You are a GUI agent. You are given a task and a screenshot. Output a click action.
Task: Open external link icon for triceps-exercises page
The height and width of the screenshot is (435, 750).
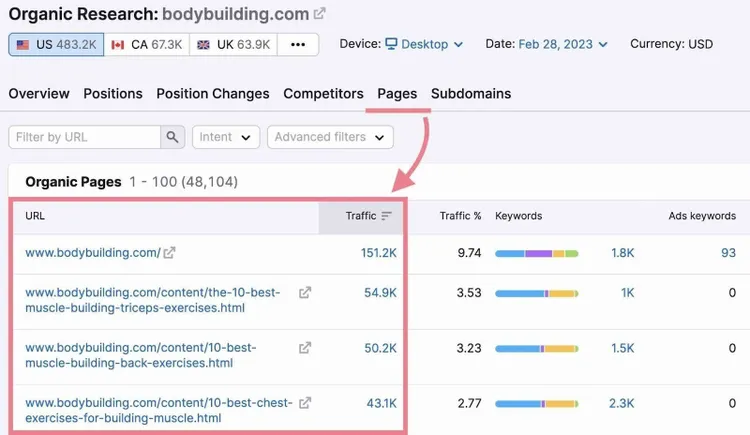pos(305,292)
